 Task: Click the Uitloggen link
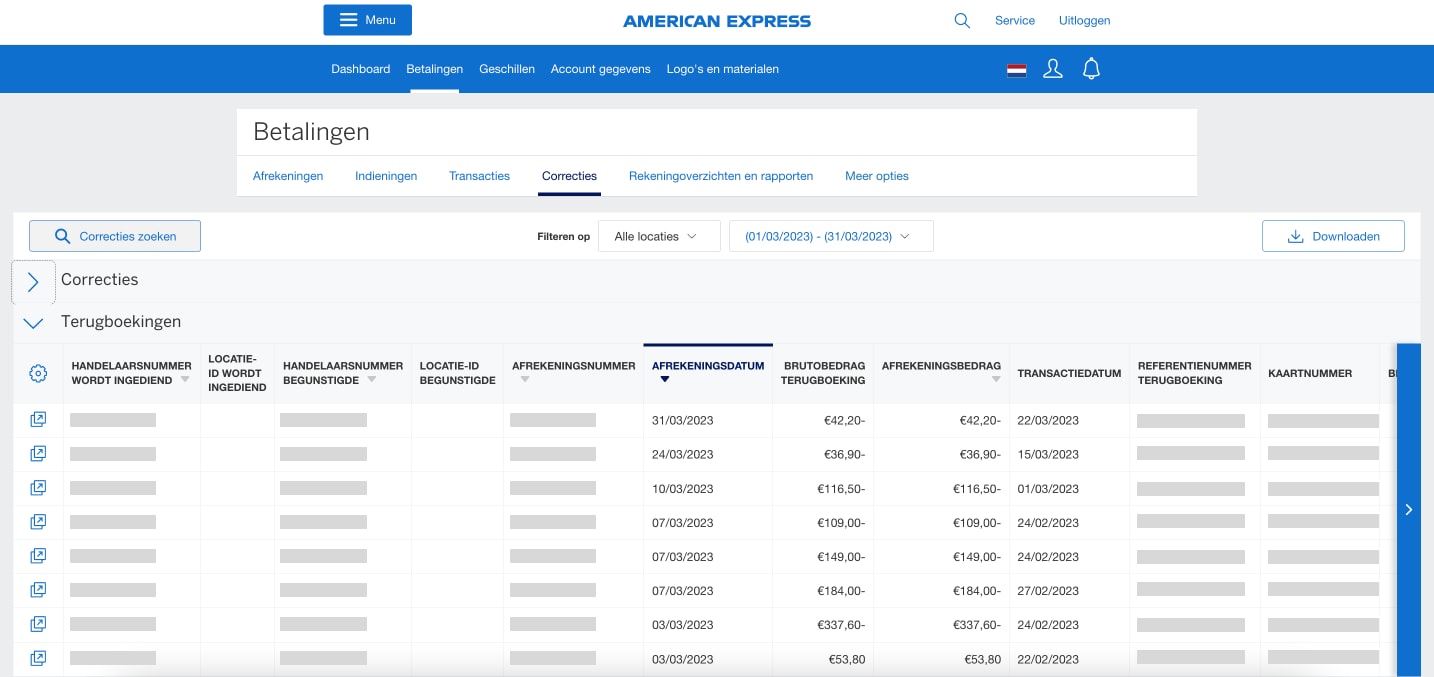pyautogui.click(x=1084, y=20)
